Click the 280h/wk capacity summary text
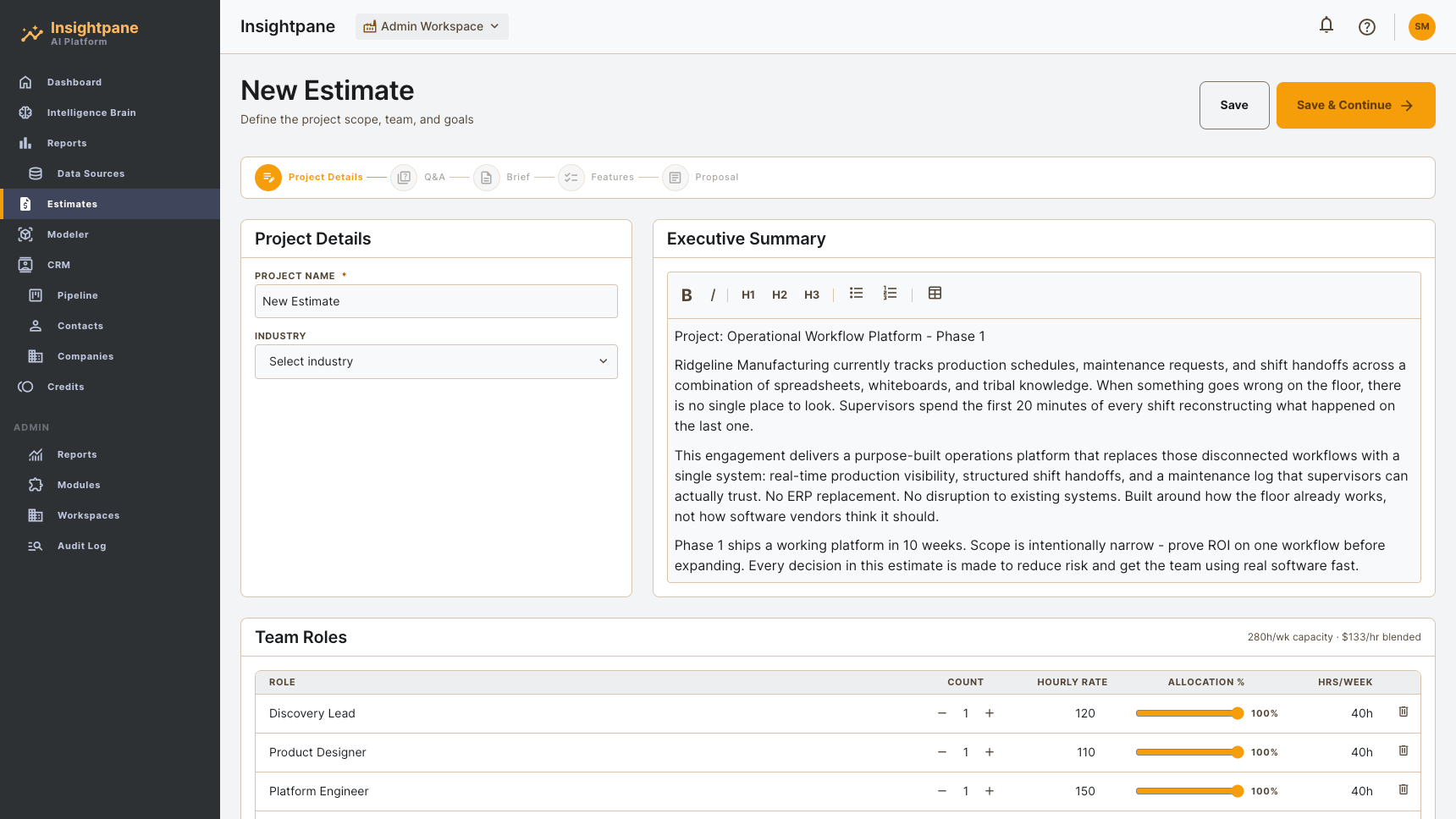The width and height of the screenshot is (1456, 819). tap(1334, 637)
